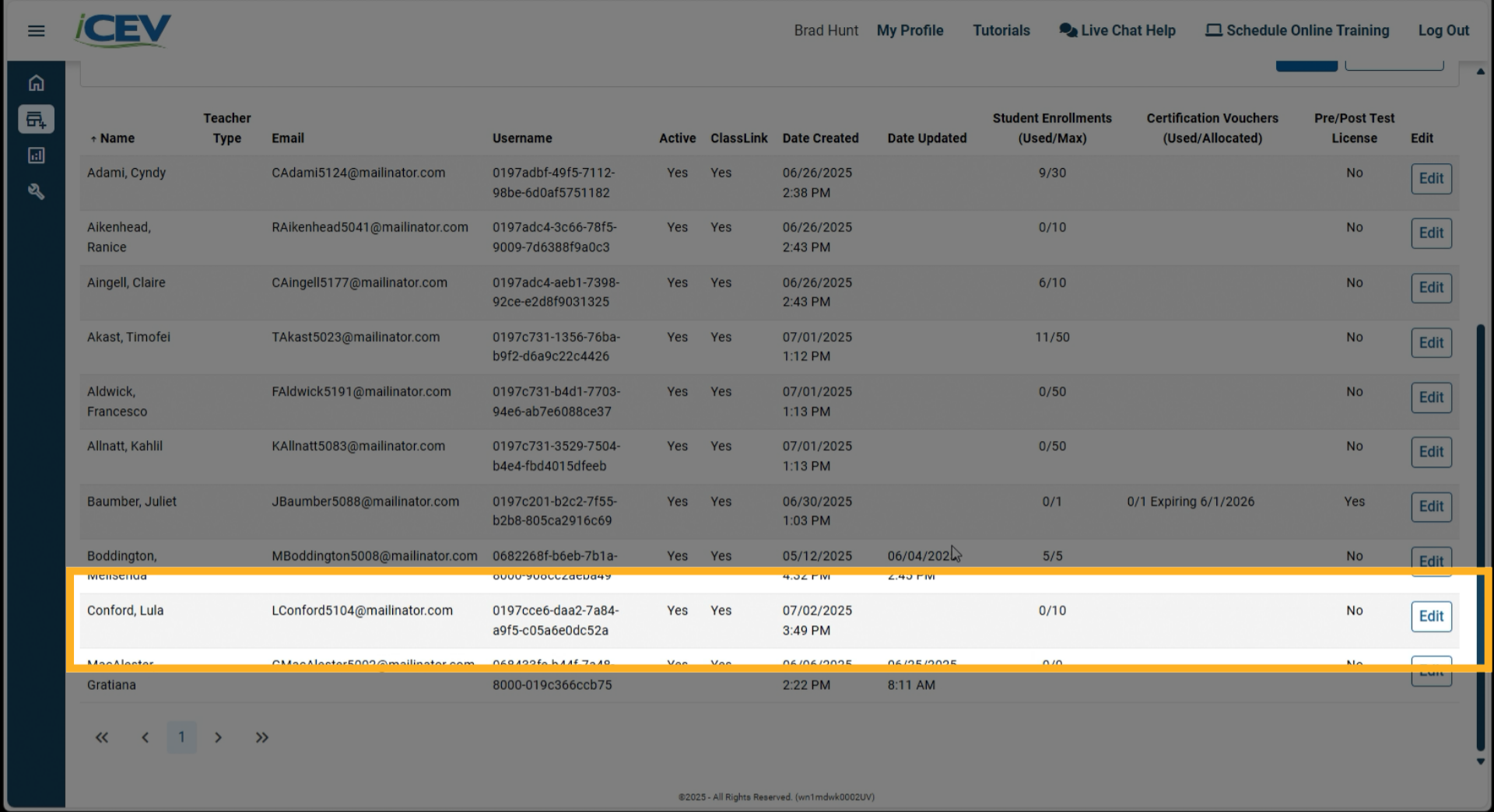Viewport: 1494px width, 812px height.
Task: Click the Log Out link
Action: [x=1443, y=30]
